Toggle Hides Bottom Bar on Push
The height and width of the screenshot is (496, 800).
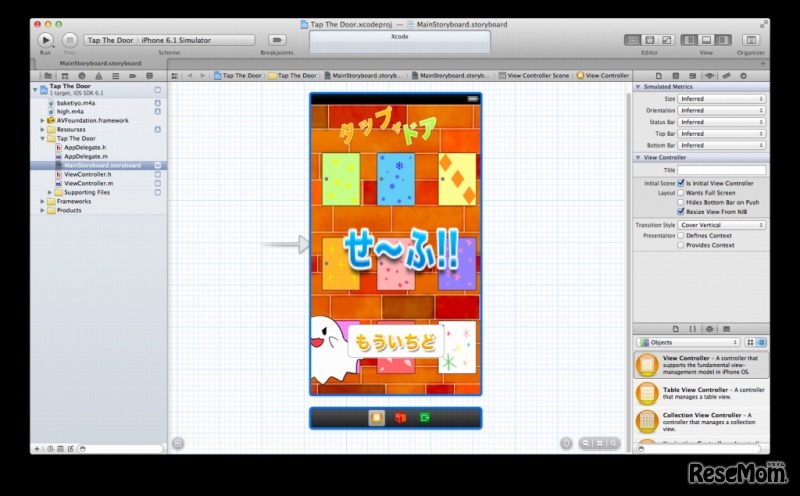(x=681, y=202)
